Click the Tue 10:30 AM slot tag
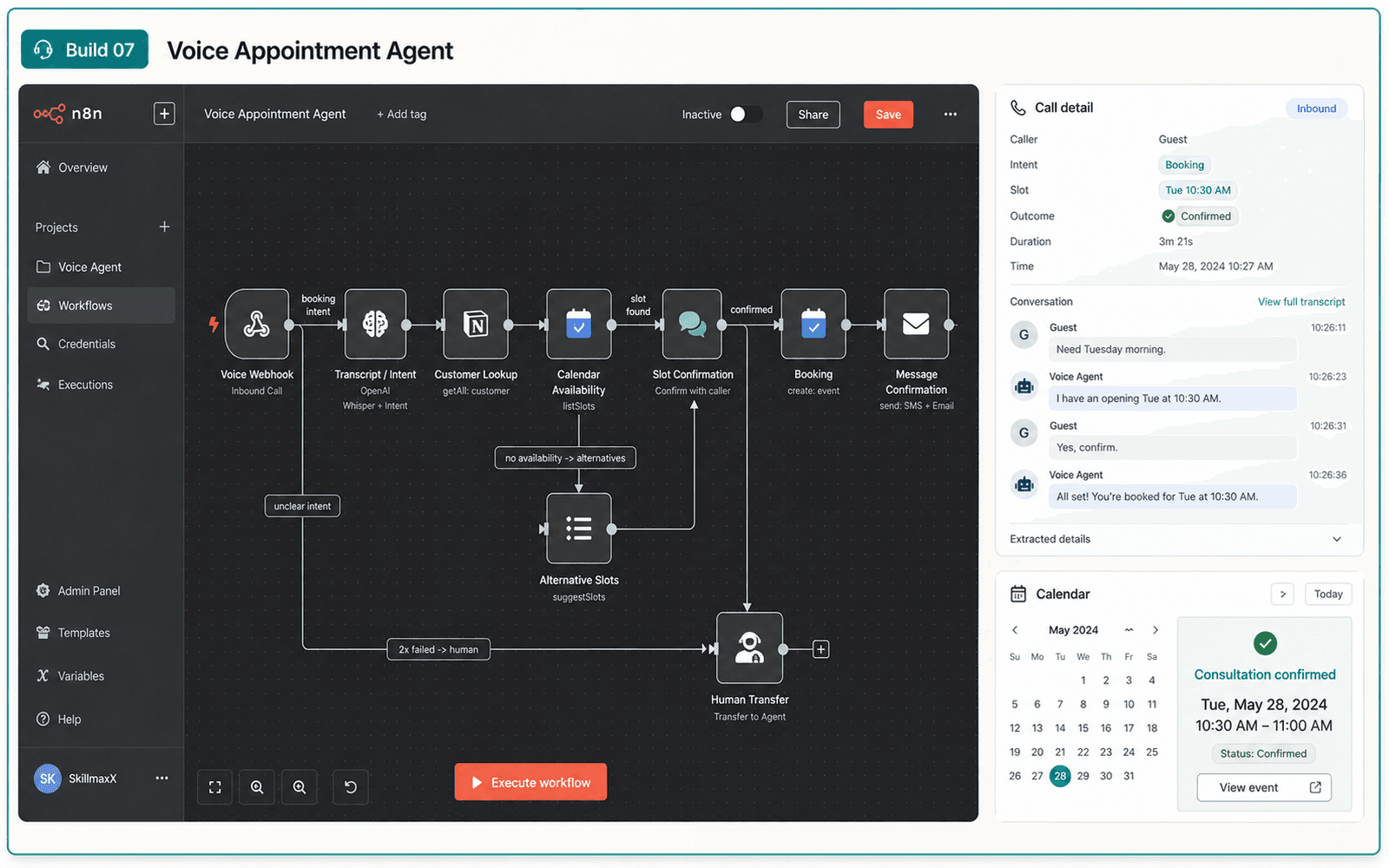1389x868 pixels. 1198,190
